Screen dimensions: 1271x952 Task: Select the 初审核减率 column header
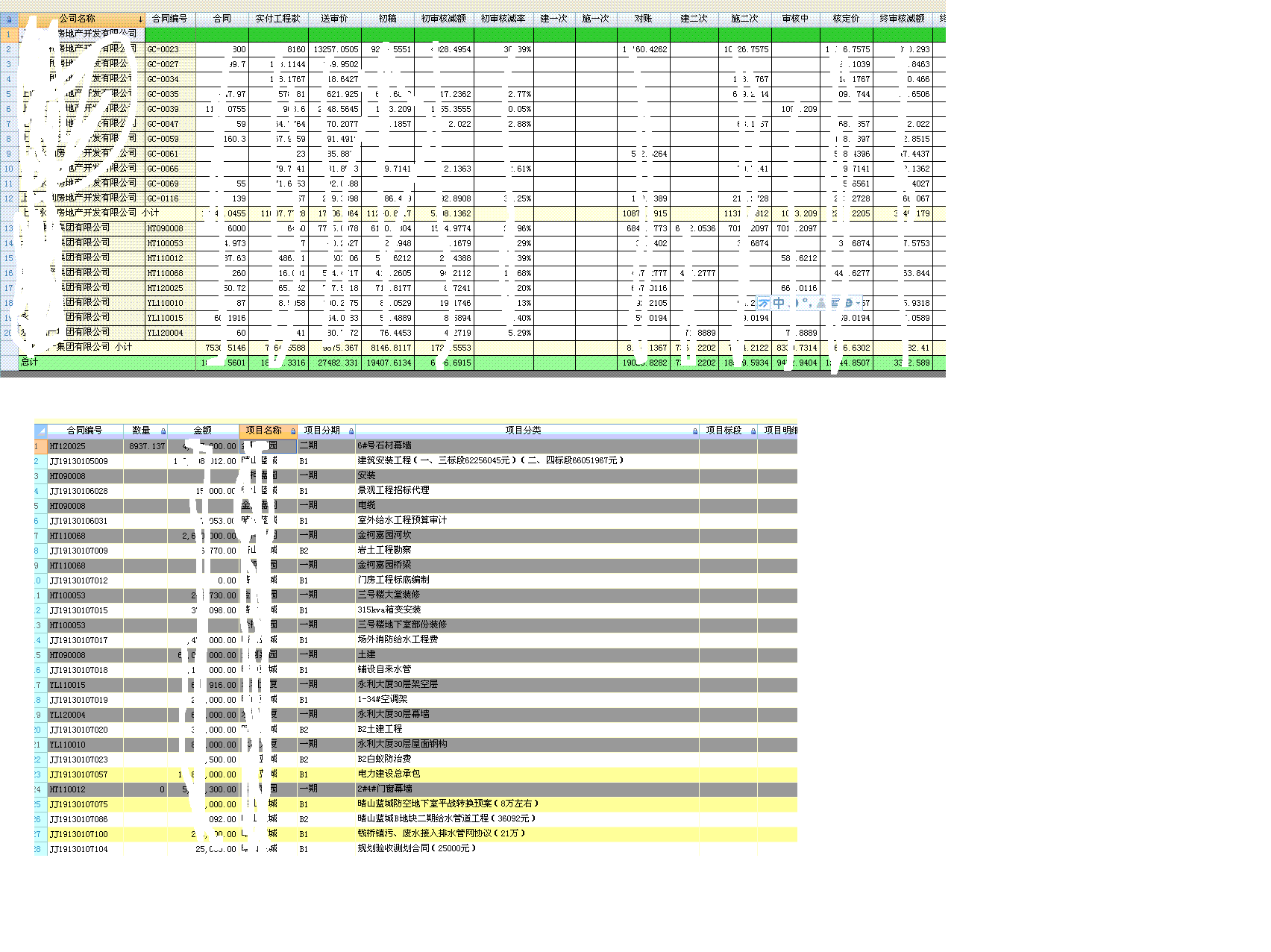[503, 19]
